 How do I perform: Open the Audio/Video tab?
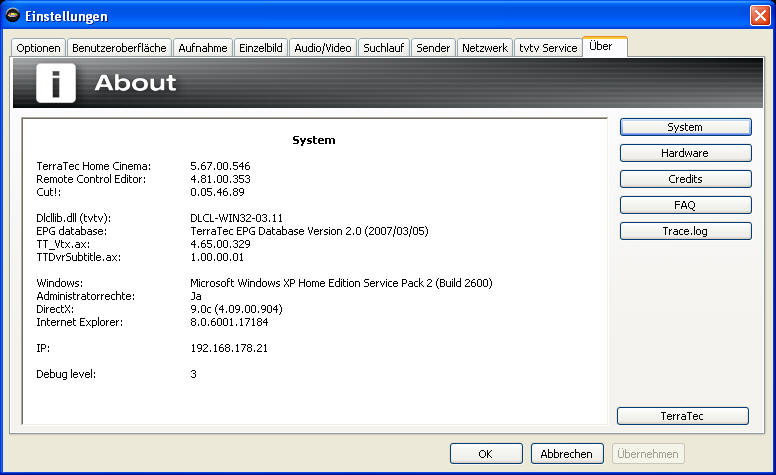(x=323, y=48)
